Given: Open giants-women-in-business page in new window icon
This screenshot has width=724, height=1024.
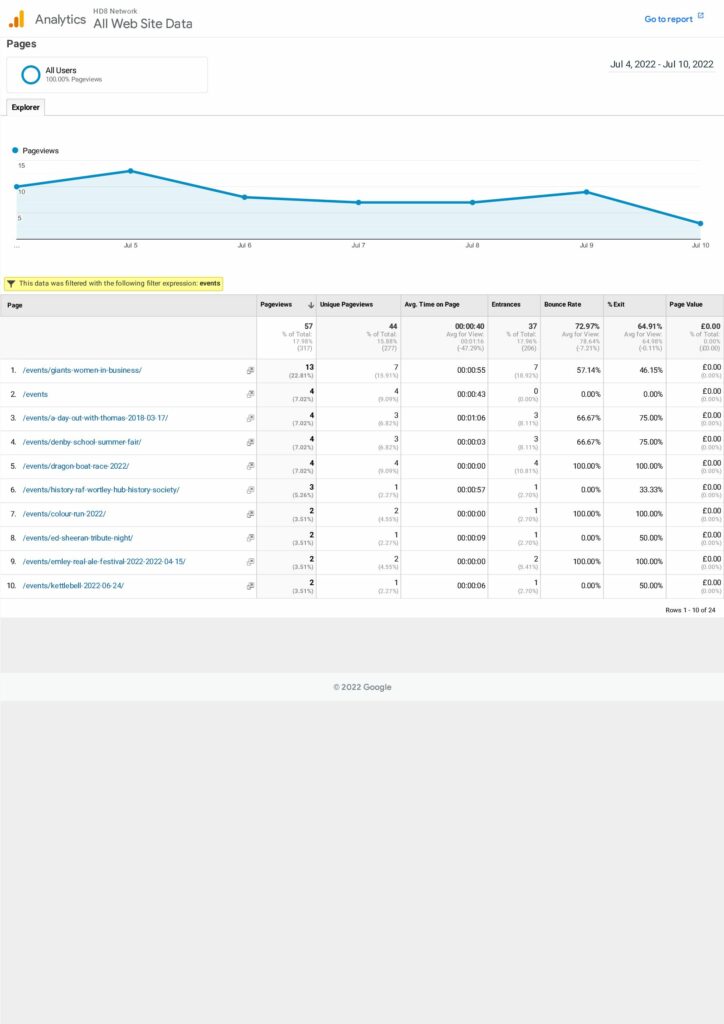Looking at the screenshot, I should click(x=250, y=370).
